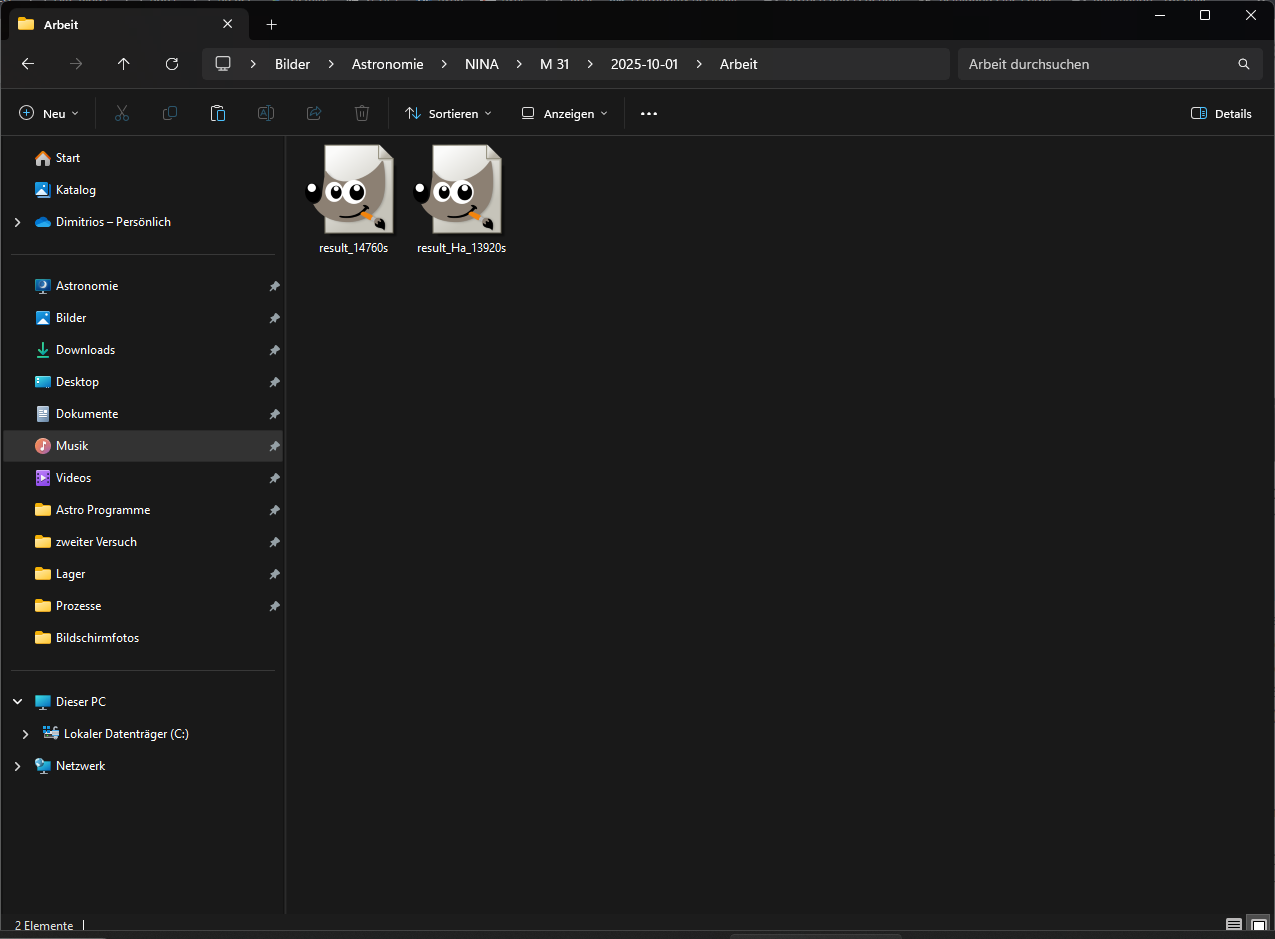This screenshot has height=939, width=1275.
Task: Go up one folder level arrow
Action: coord(123,64)
